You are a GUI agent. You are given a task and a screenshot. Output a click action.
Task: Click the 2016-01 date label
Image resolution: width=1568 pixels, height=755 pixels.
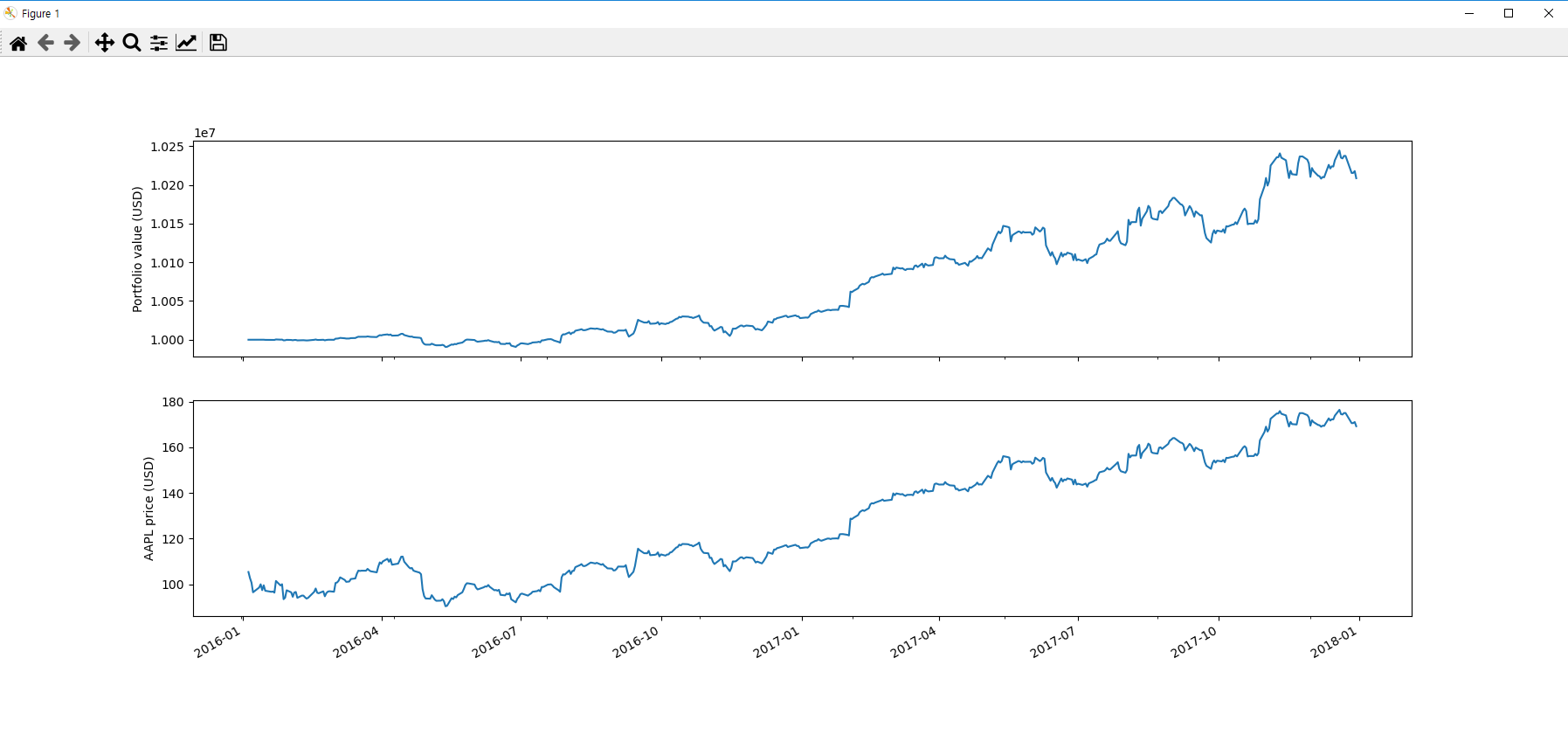click(x=217, y=642)
